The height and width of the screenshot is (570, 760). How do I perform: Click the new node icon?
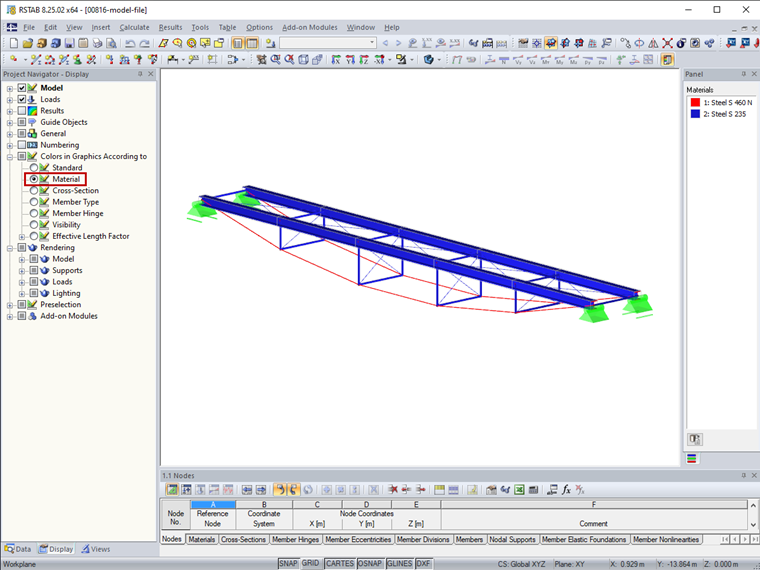14,60
